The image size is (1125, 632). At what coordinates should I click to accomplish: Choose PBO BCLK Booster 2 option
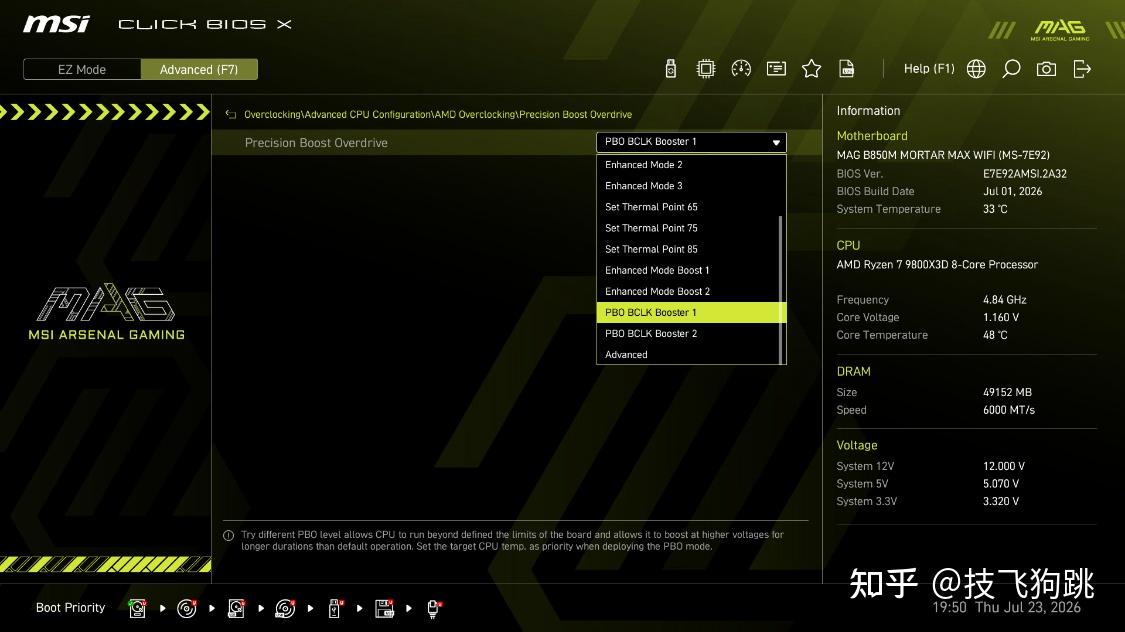tap(691, 334)
